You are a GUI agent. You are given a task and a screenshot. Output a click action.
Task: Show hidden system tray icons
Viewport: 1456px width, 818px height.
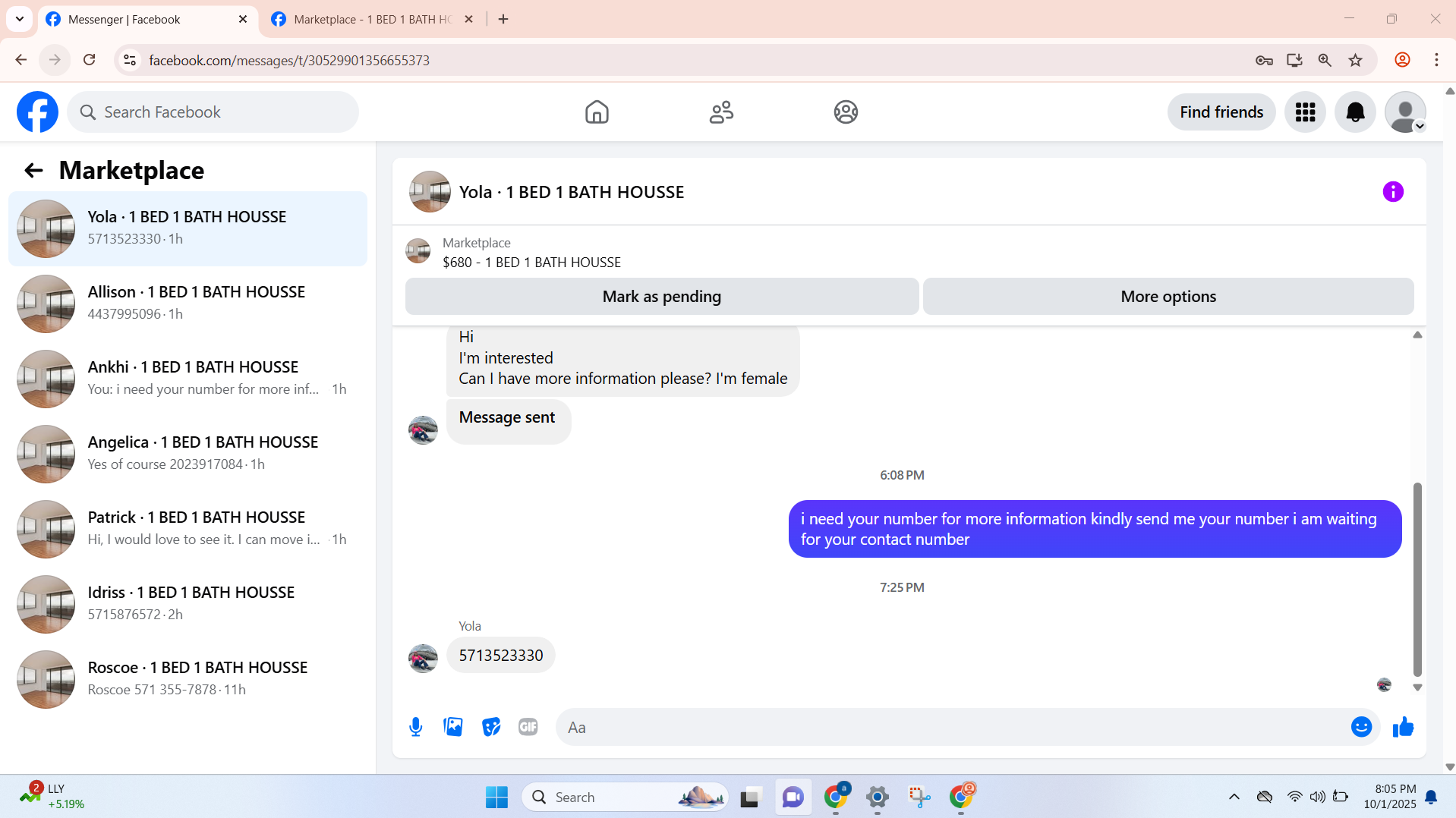coord(1234,797)
